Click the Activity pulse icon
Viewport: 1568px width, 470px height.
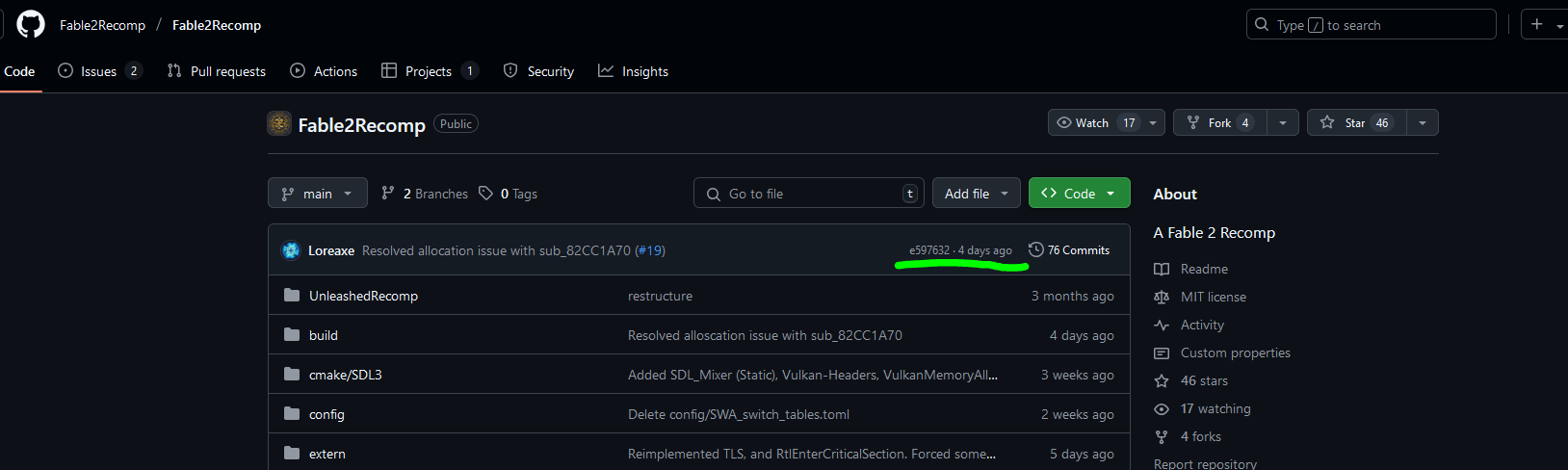point(1162,325)
